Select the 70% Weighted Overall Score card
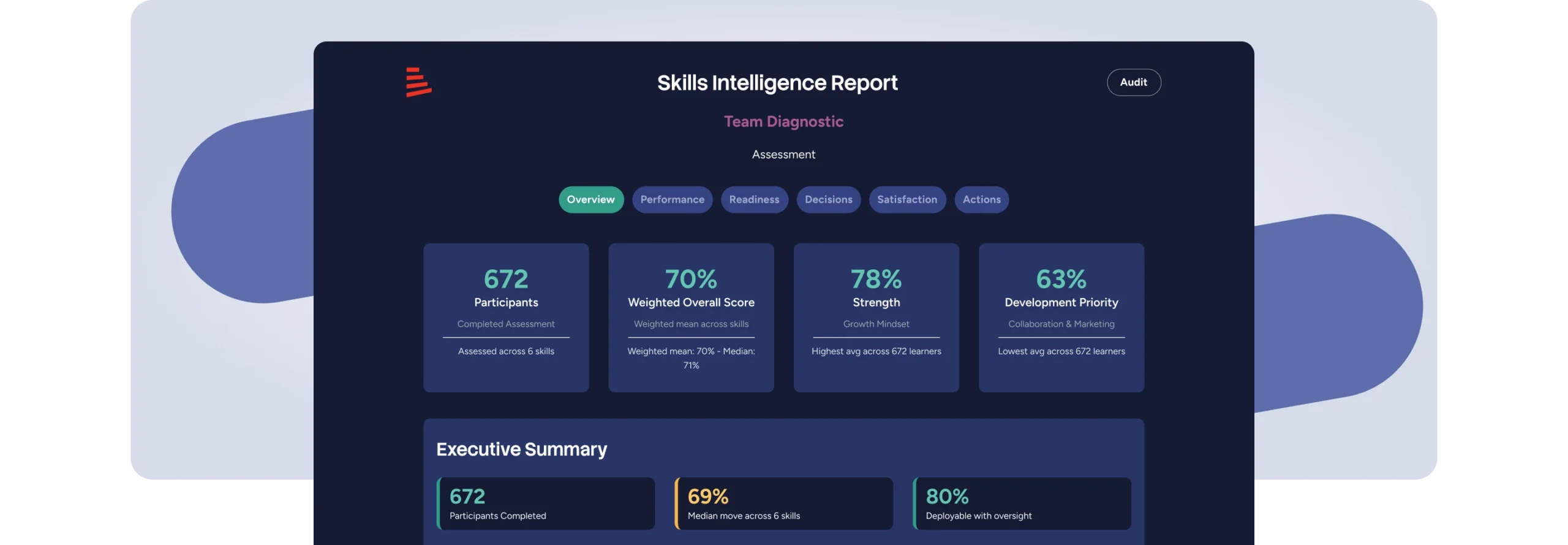Image resolution: width=1568 pixels, height=545 pixels. click(691, 318)
